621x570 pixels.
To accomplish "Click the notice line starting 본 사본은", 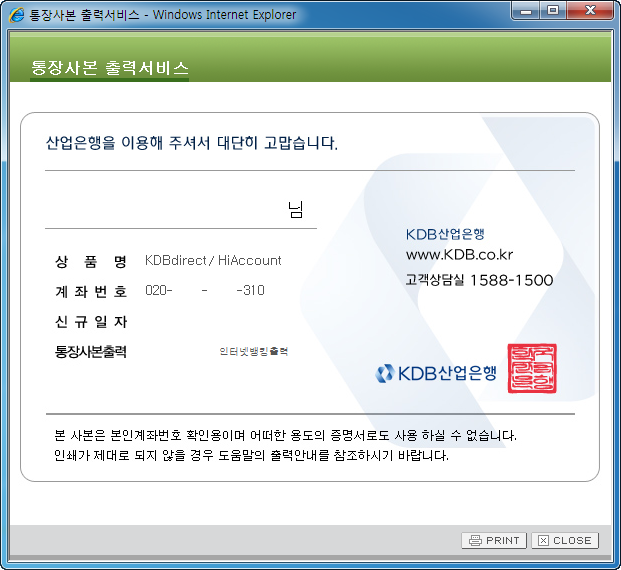I will (x=285, y=436).
